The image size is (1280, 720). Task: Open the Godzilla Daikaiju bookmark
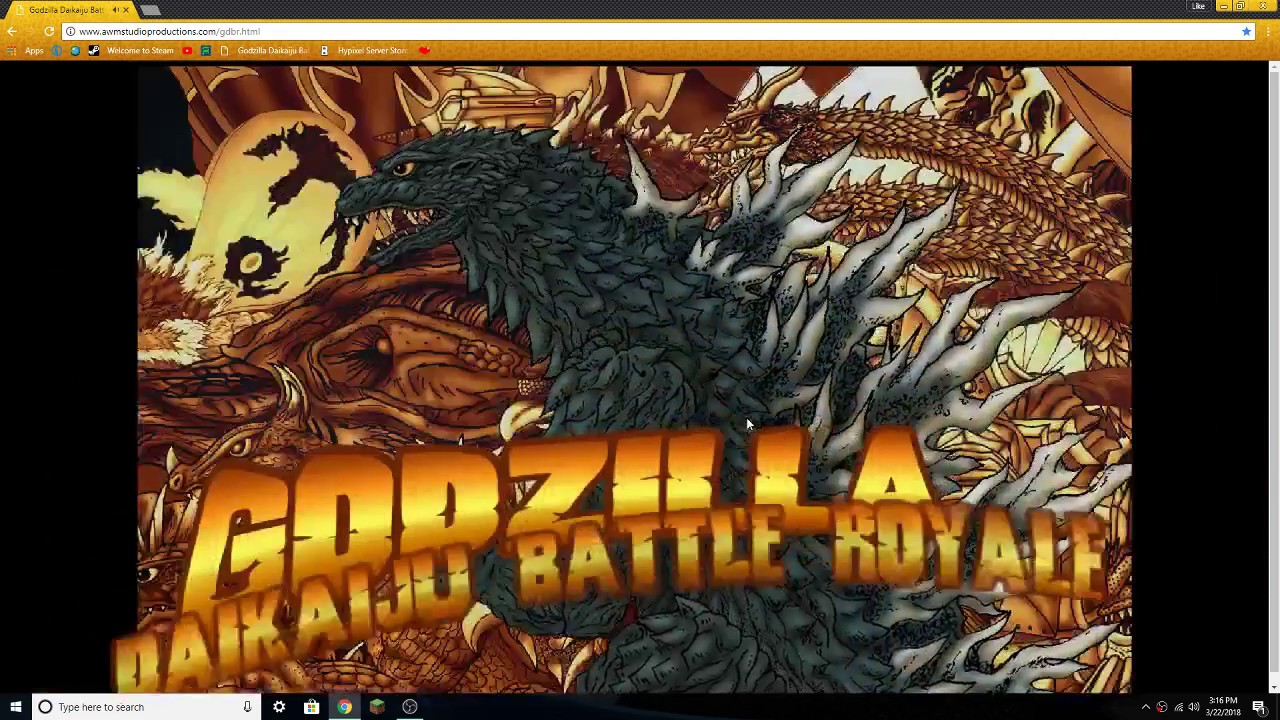point(264,50)
